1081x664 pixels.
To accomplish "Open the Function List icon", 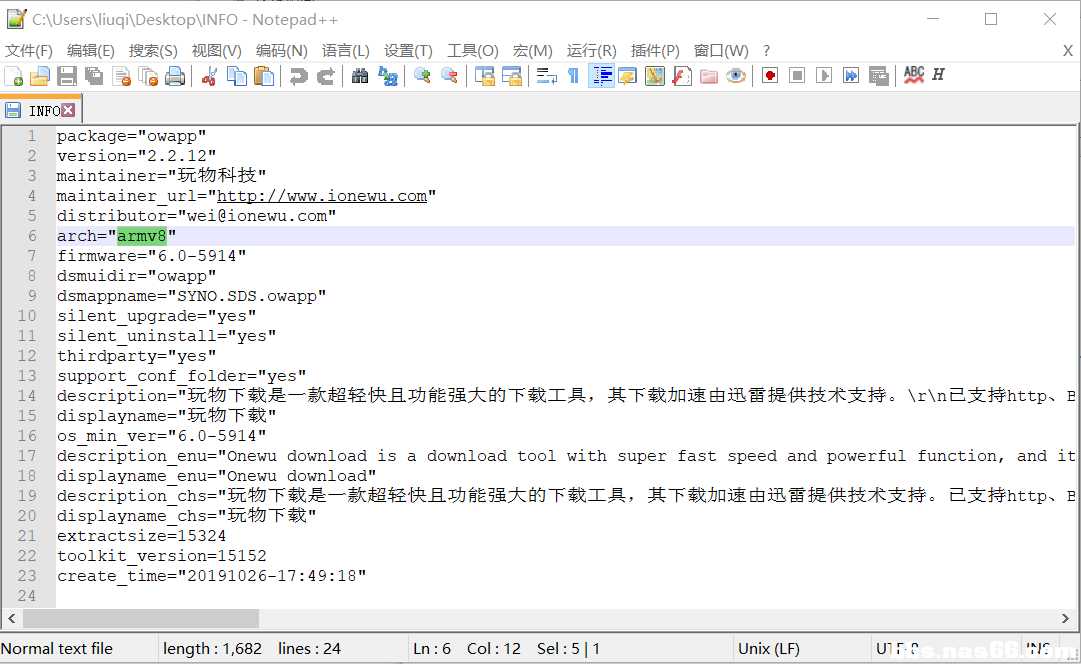I will click(x=681, y=76).
